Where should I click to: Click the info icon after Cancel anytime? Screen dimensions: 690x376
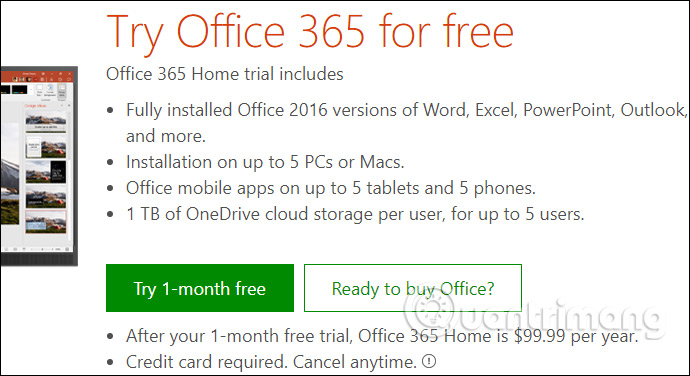tap(429, 361)
